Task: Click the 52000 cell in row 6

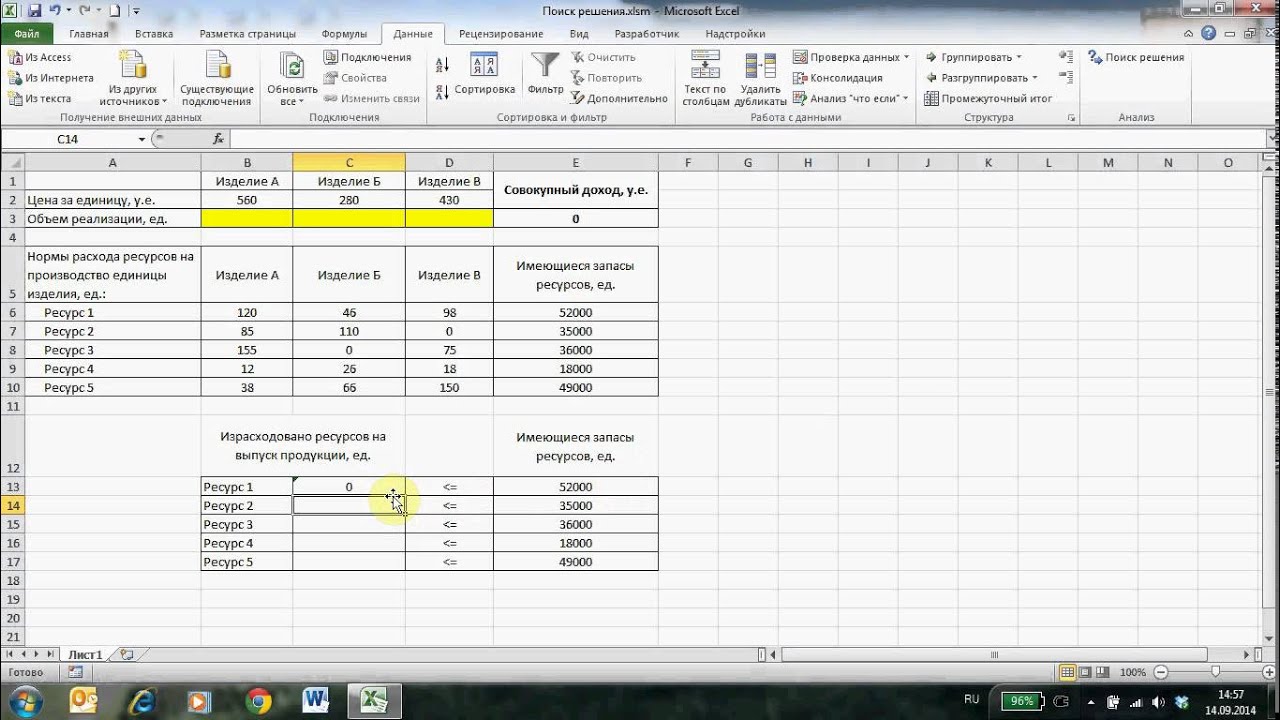Action: [x=576, y=313]
